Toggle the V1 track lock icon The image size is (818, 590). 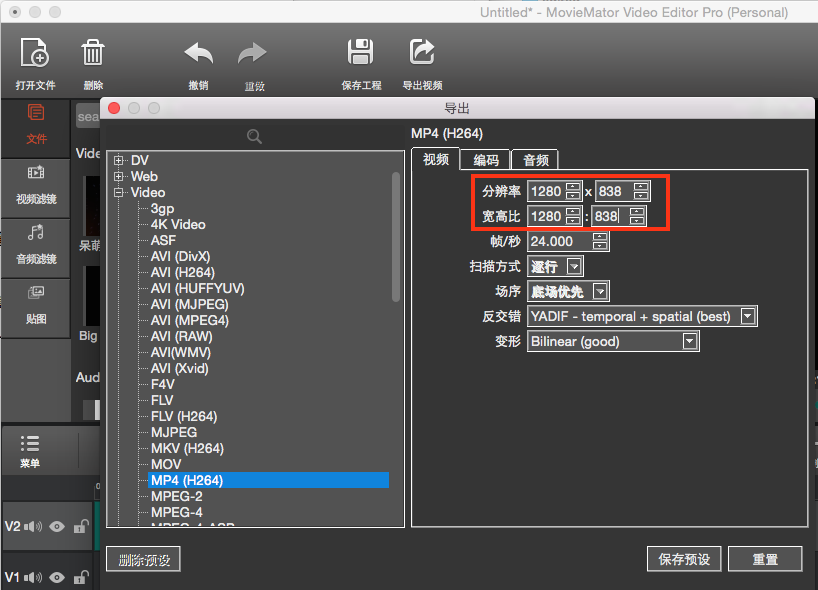point(81,577)
